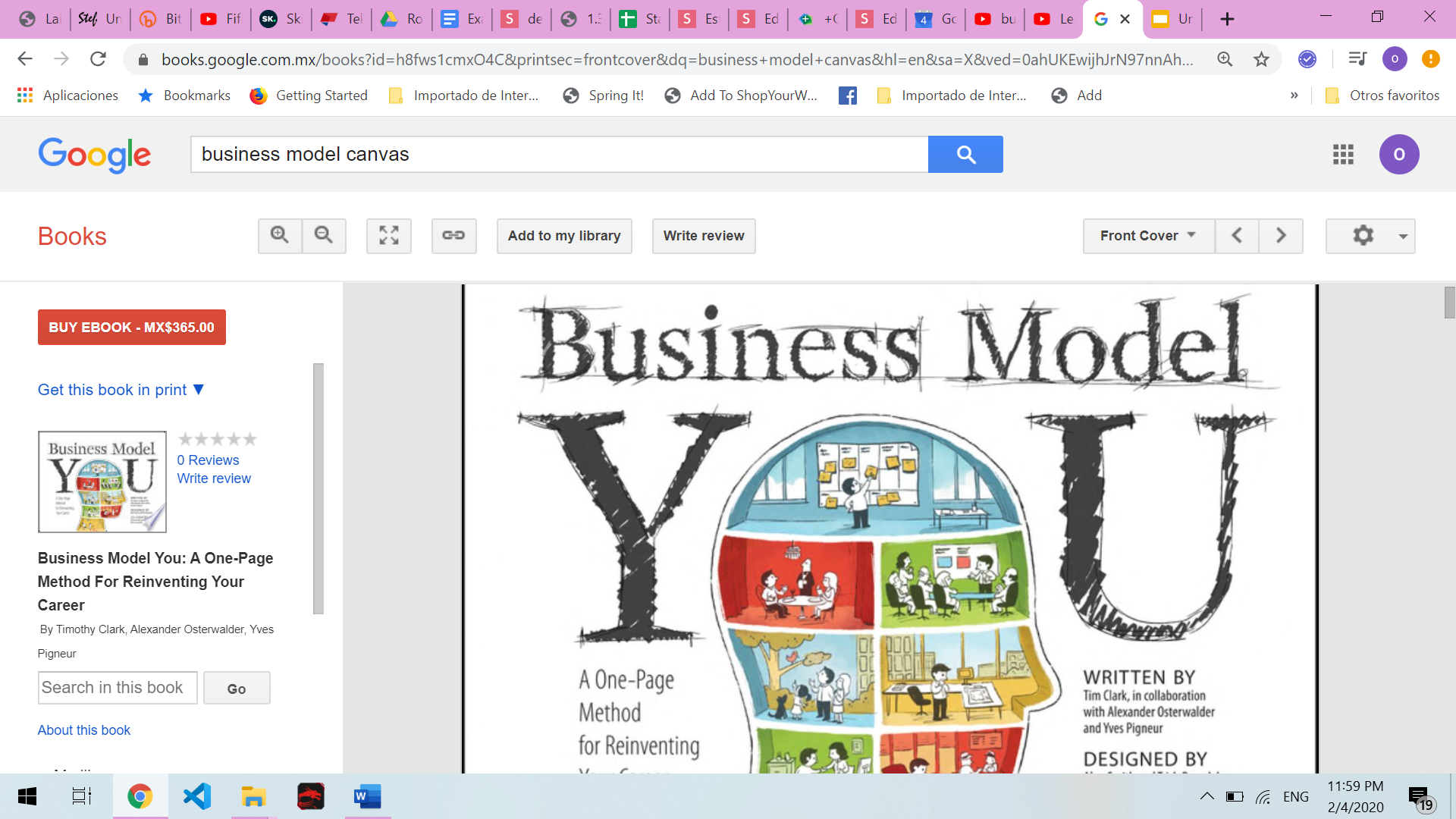Click the zoom out magnifier icon
This screenshot has width=1456, height=819.
click(x=324, y=236)
